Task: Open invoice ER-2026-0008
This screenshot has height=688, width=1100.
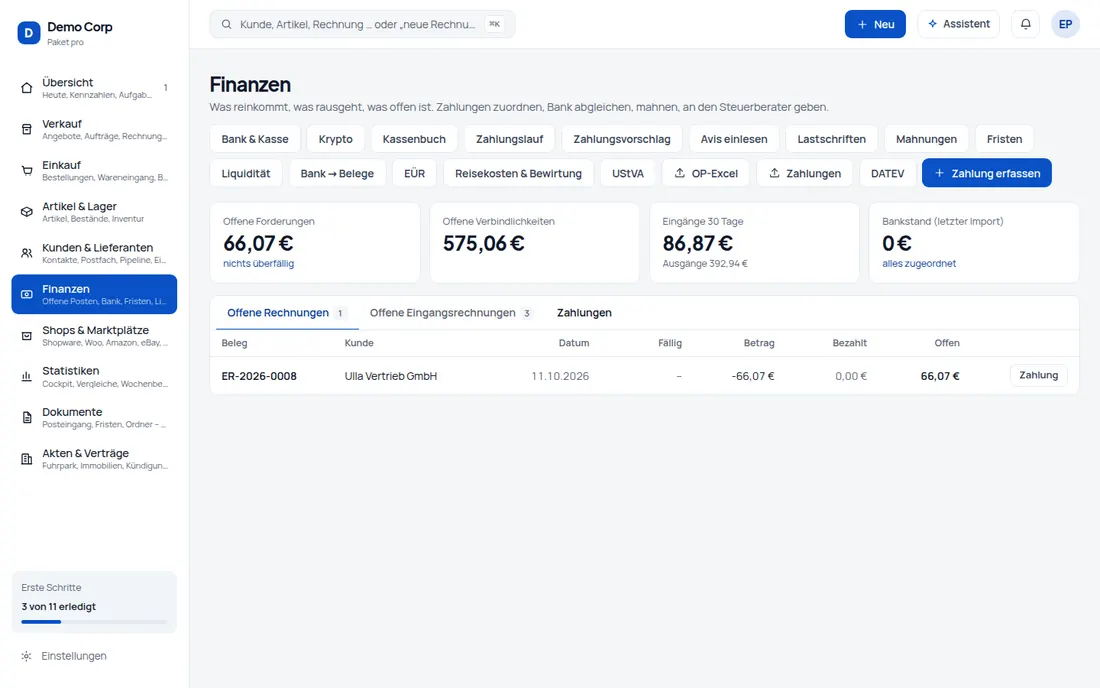Action: [259, 376]
